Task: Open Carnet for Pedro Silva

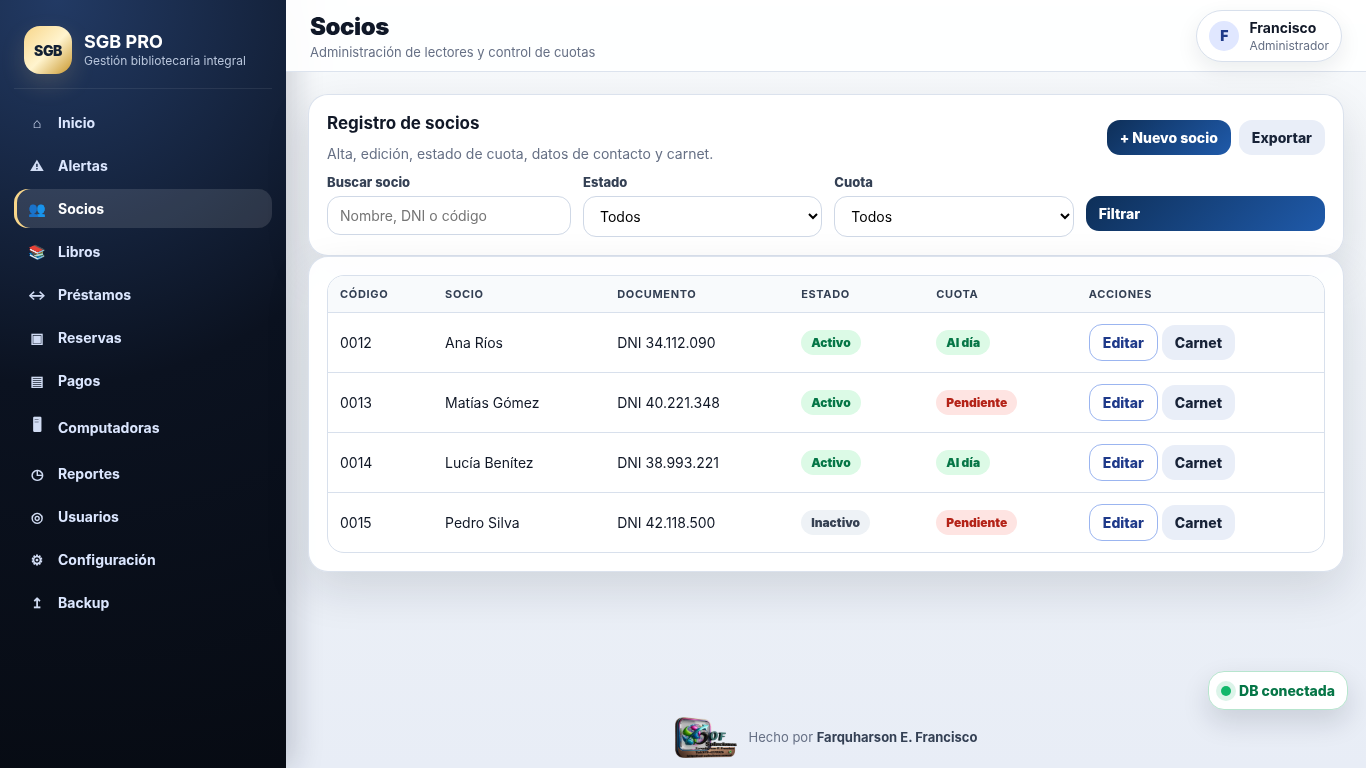Action: pos(1198,523)
